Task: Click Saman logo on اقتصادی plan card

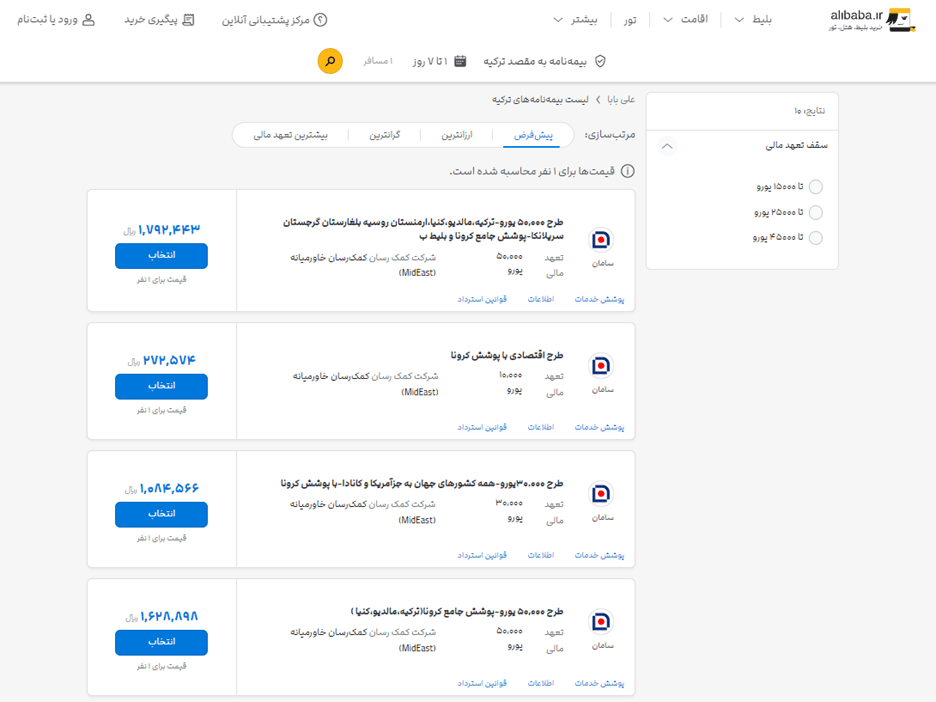Action: coord(601,366)
